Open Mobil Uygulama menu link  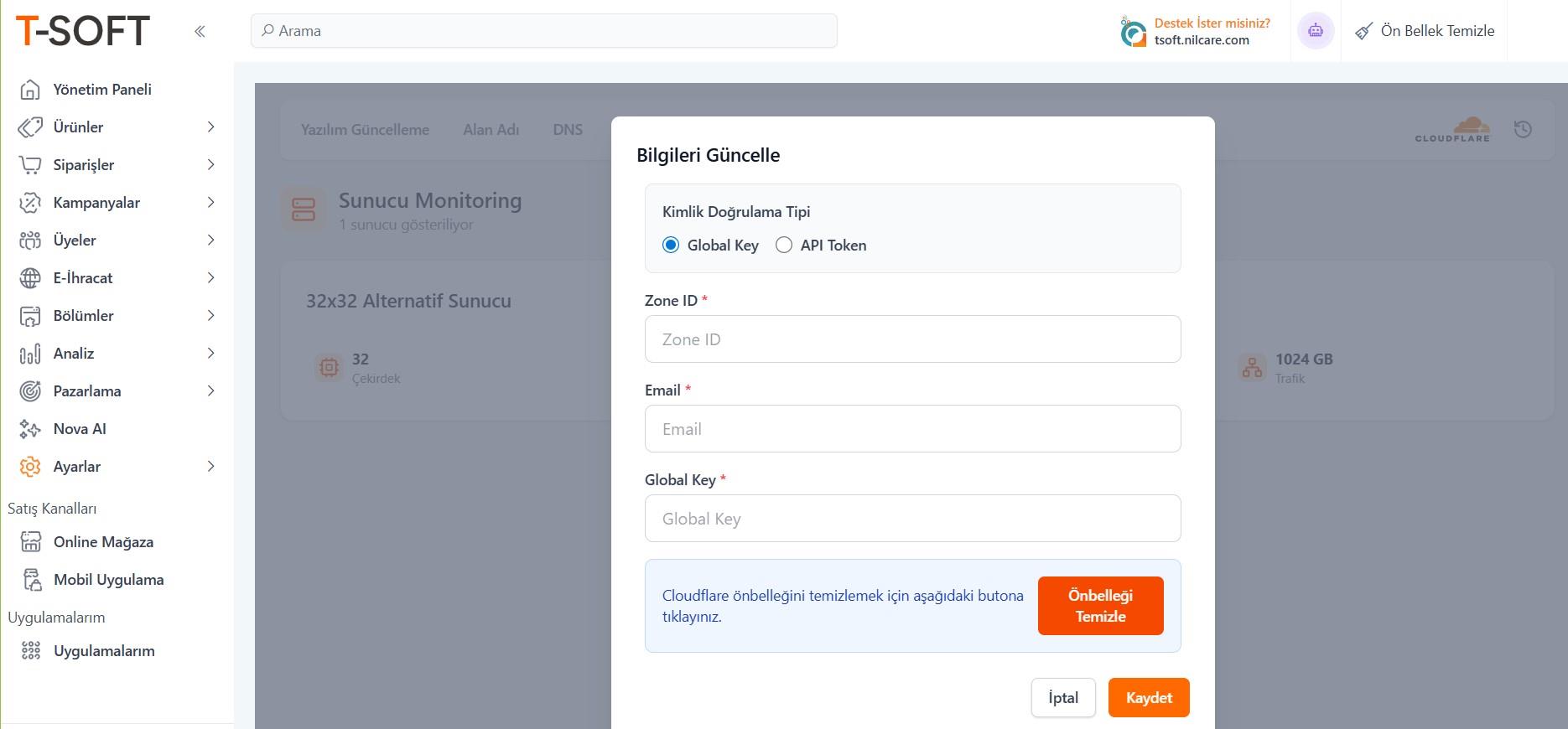(108, 580)
